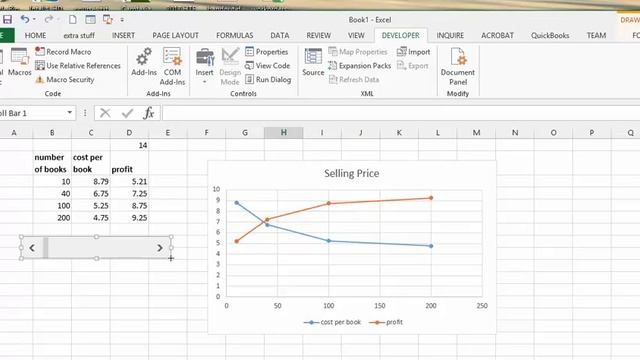Screen dimensions: 640x360
Task: Open the QuickBooks tab
Action: (550, 36)
